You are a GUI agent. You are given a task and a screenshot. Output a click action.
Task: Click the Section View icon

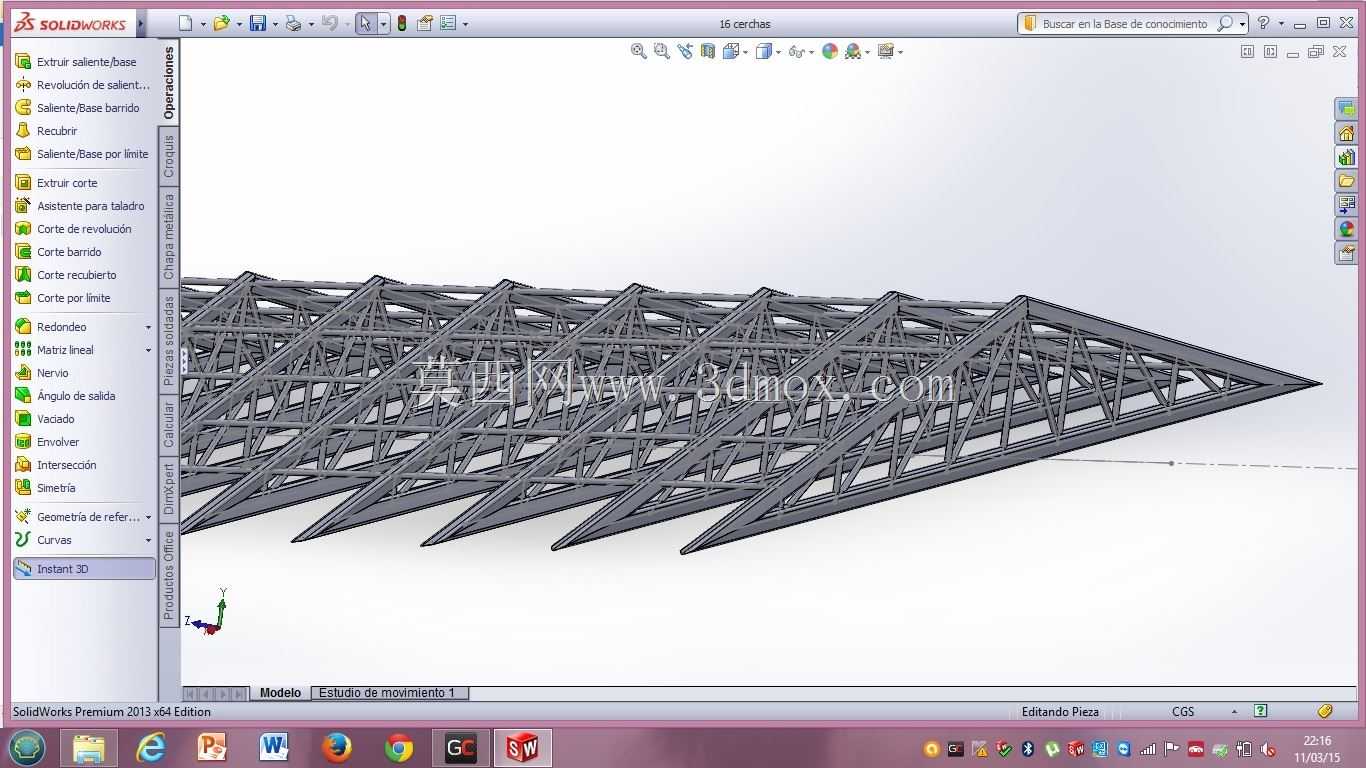(x=708, y=51)
